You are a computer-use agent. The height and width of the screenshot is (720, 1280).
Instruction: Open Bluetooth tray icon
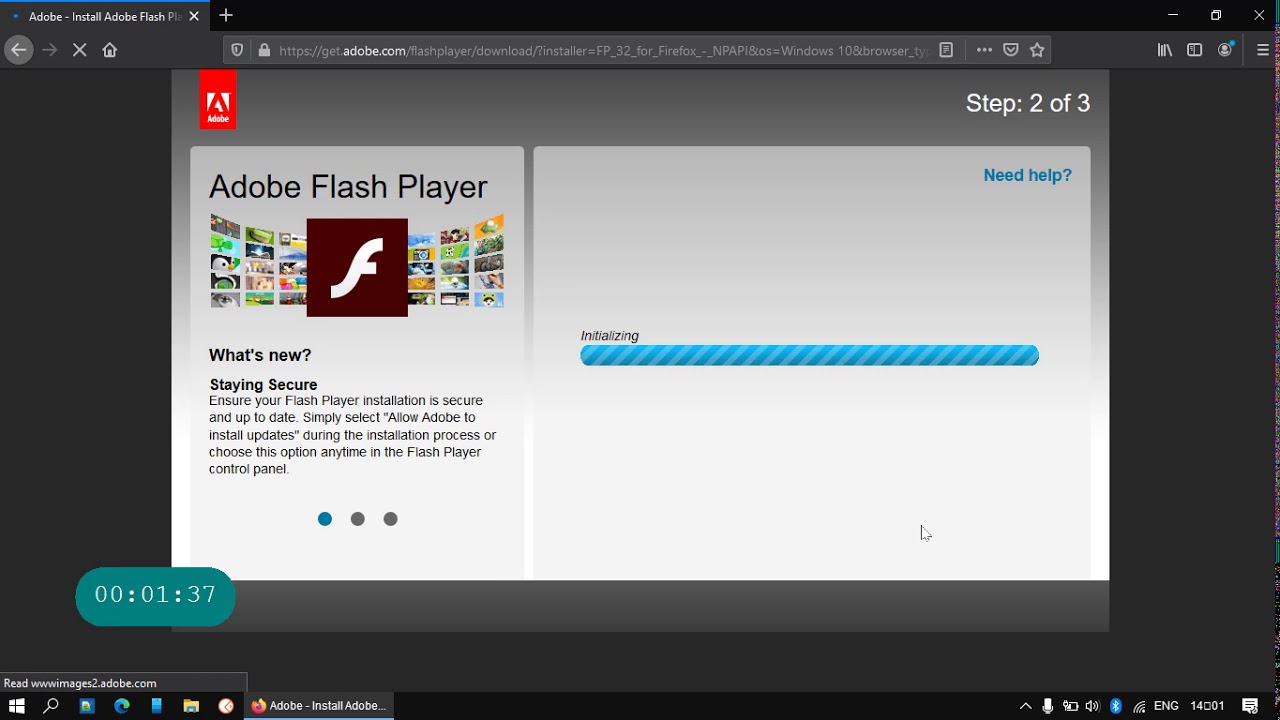point(1116,706)
